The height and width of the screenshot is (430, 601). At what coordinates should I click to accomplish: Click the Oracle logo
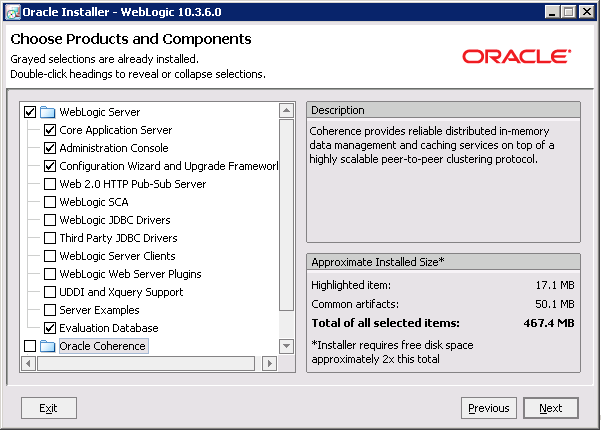pyautogui.click(x=517, y=56)
